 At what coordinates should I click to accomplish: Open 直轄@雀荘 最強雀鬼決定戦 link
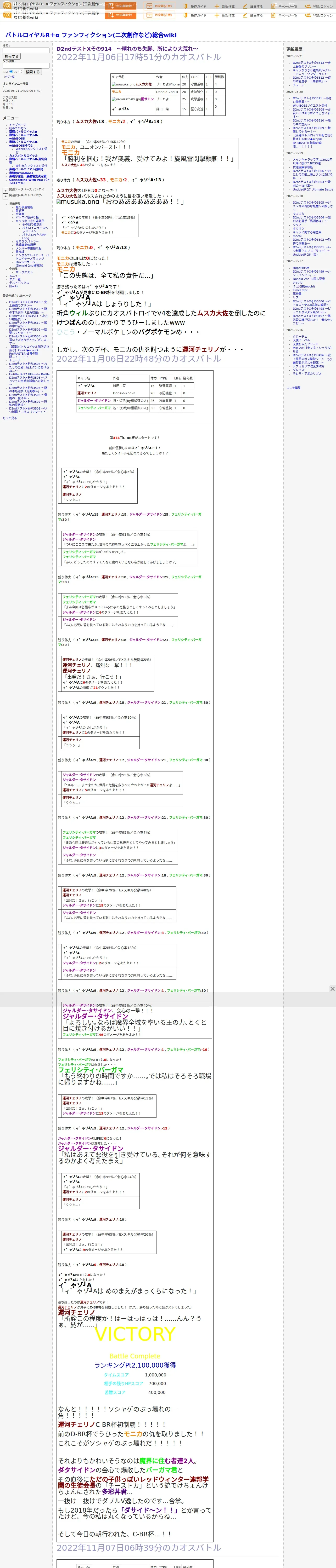point(28,176)
